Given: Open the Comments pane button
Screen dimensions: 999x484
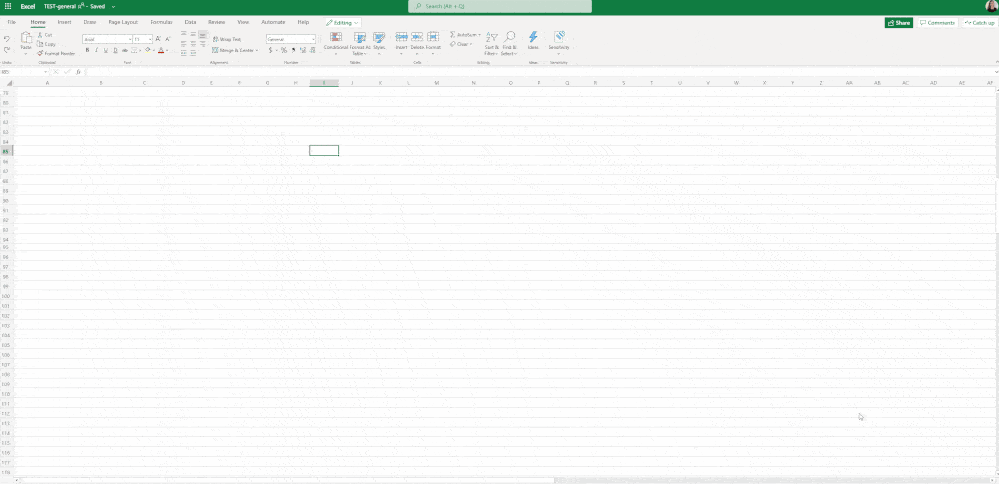Looking at the screenshot, I should pyautogui.click(x=937, y=22).
